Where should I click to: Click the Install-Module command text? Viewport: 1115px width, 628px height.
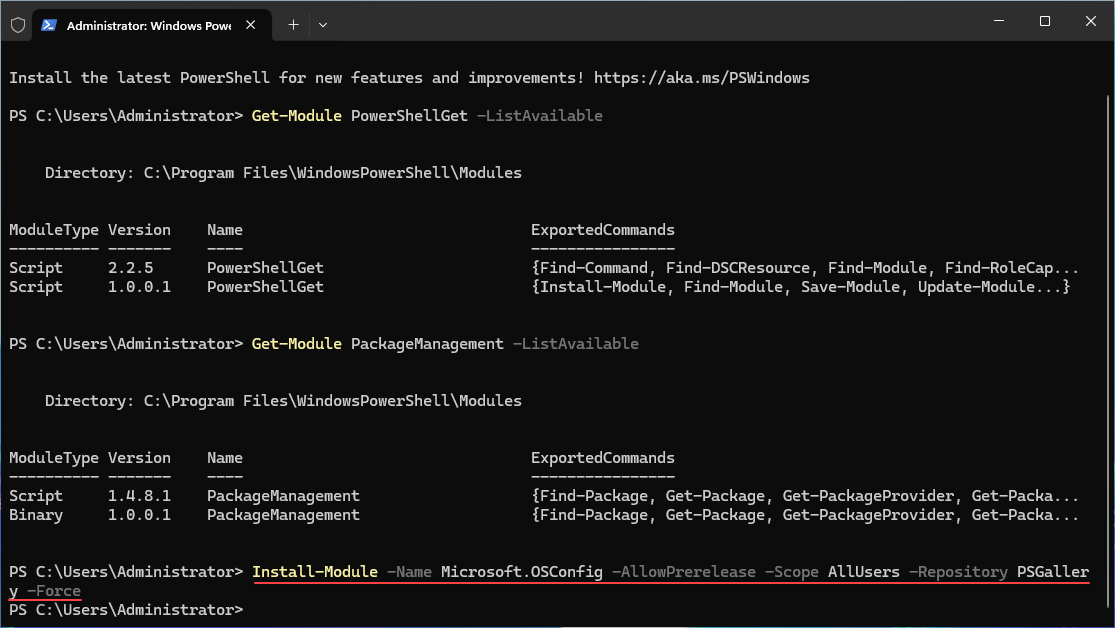(315, 572)
